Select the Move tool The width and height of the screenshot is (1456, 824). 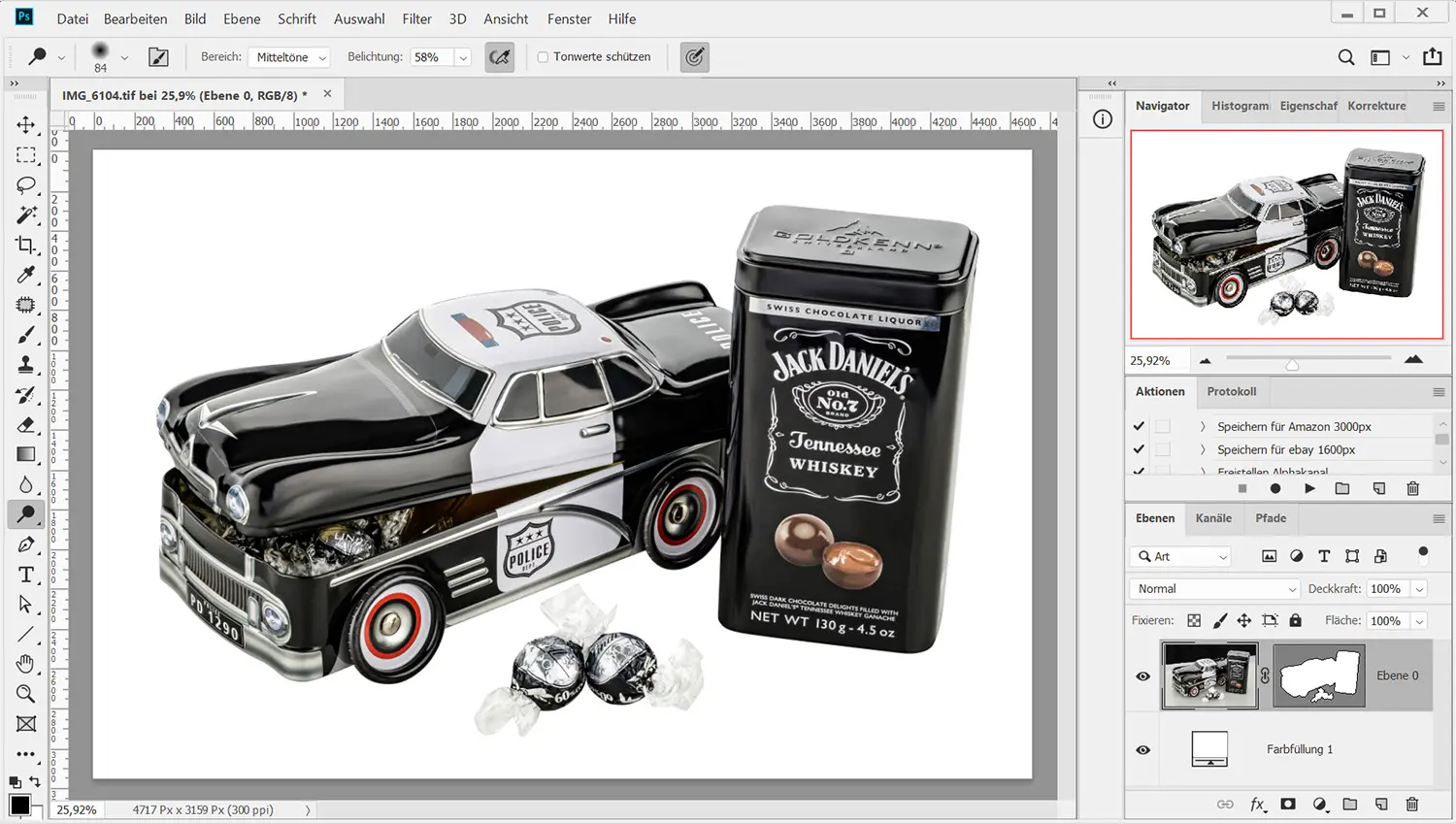tap(26, 124)
